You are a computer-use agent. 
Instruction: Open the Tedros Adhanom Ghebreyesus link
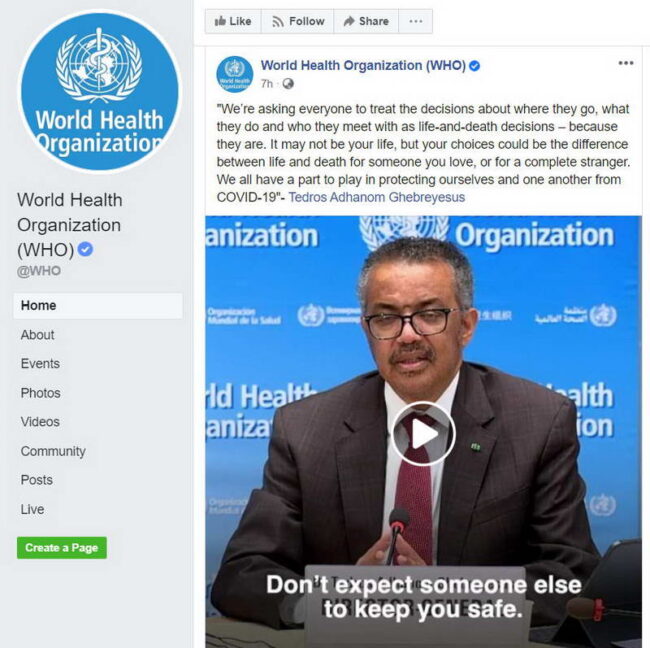[377, 197]
